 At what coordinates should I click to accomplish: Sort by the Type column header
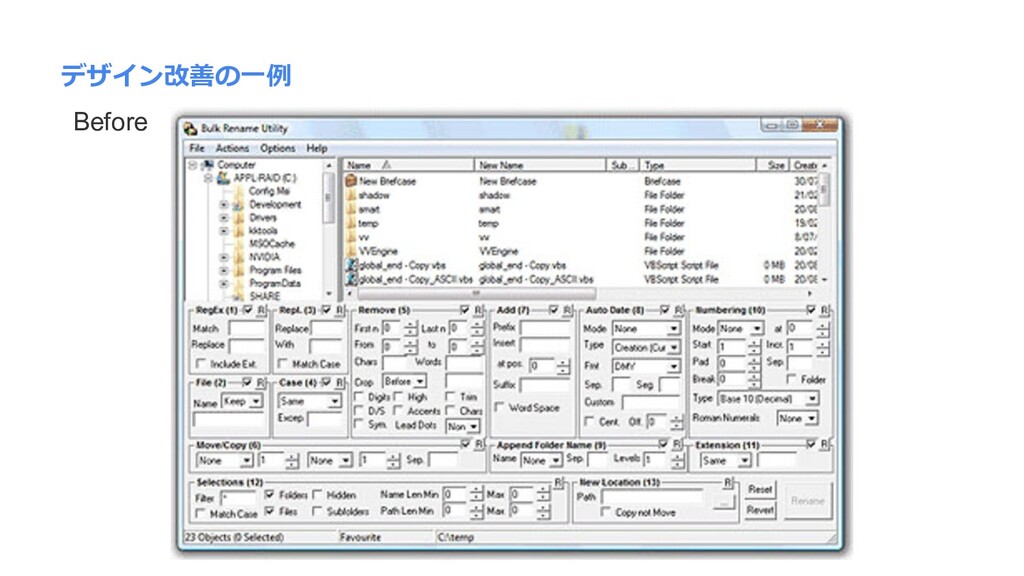point(697,165)
